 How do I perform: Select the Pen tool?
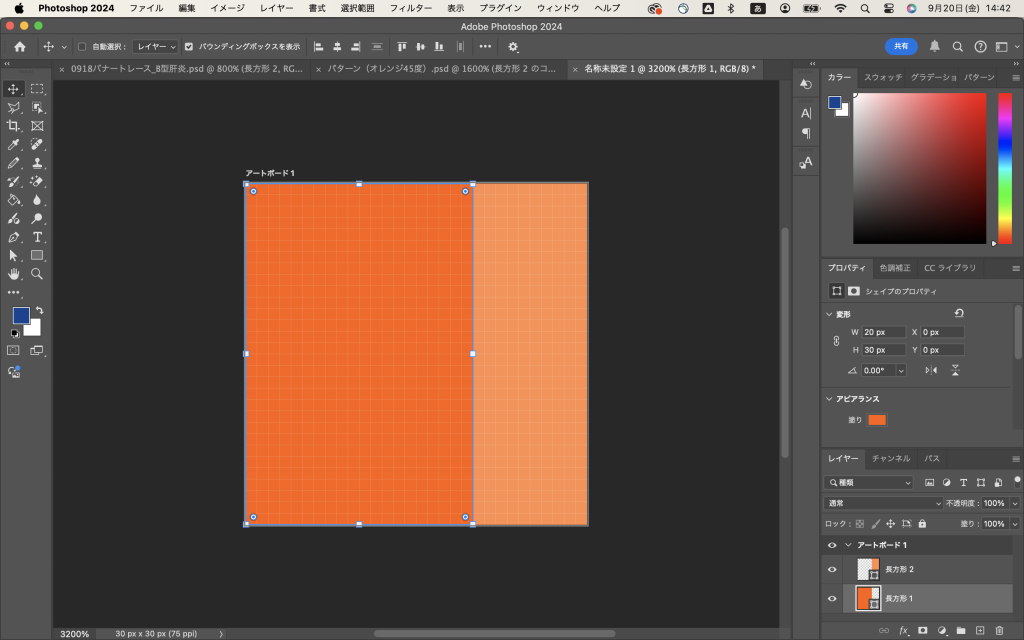(14, 237)
